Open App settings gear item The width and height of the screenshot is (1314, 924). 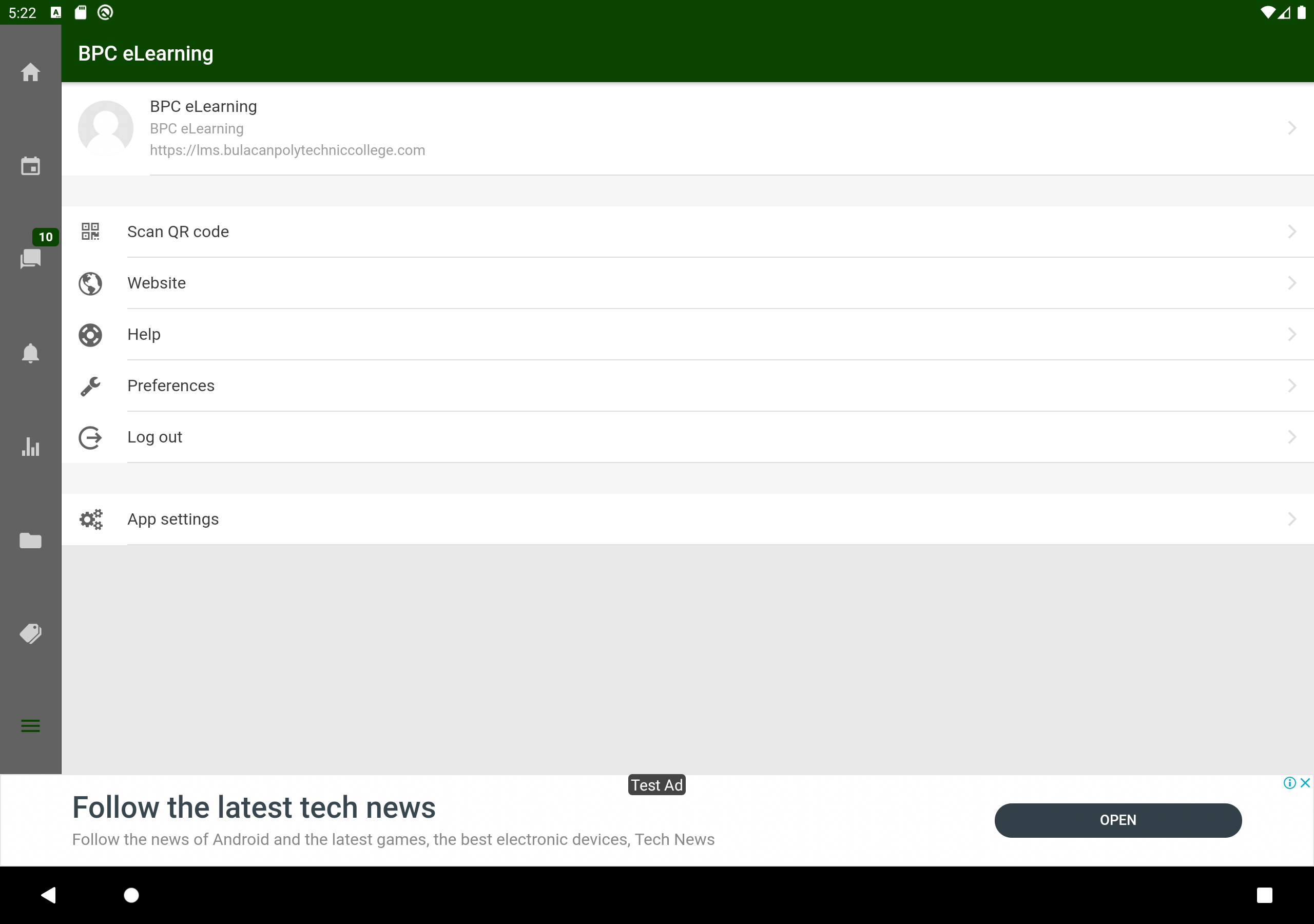(x=172, y=519)
